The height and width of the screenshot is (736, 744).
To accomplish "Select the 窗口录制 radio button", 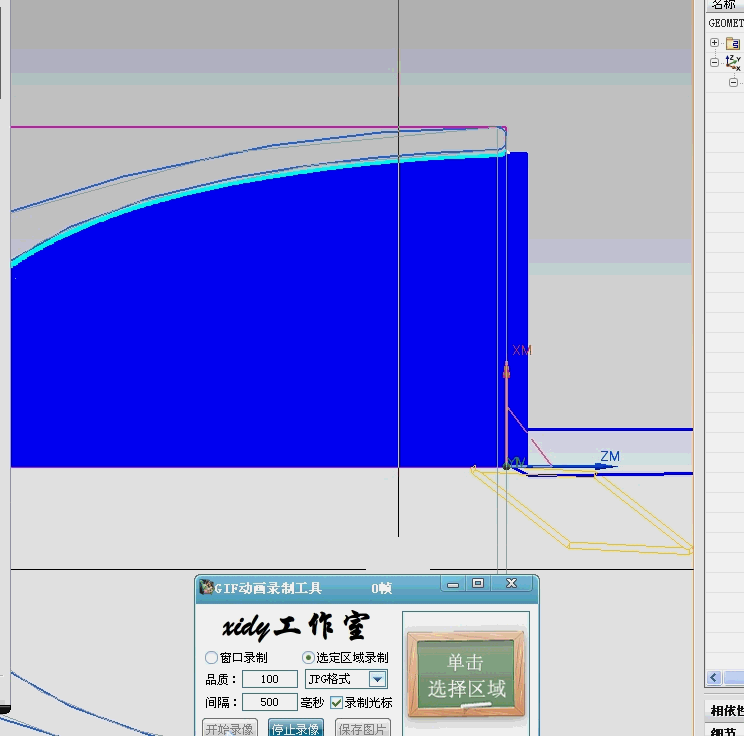I will tap(211, 657).
